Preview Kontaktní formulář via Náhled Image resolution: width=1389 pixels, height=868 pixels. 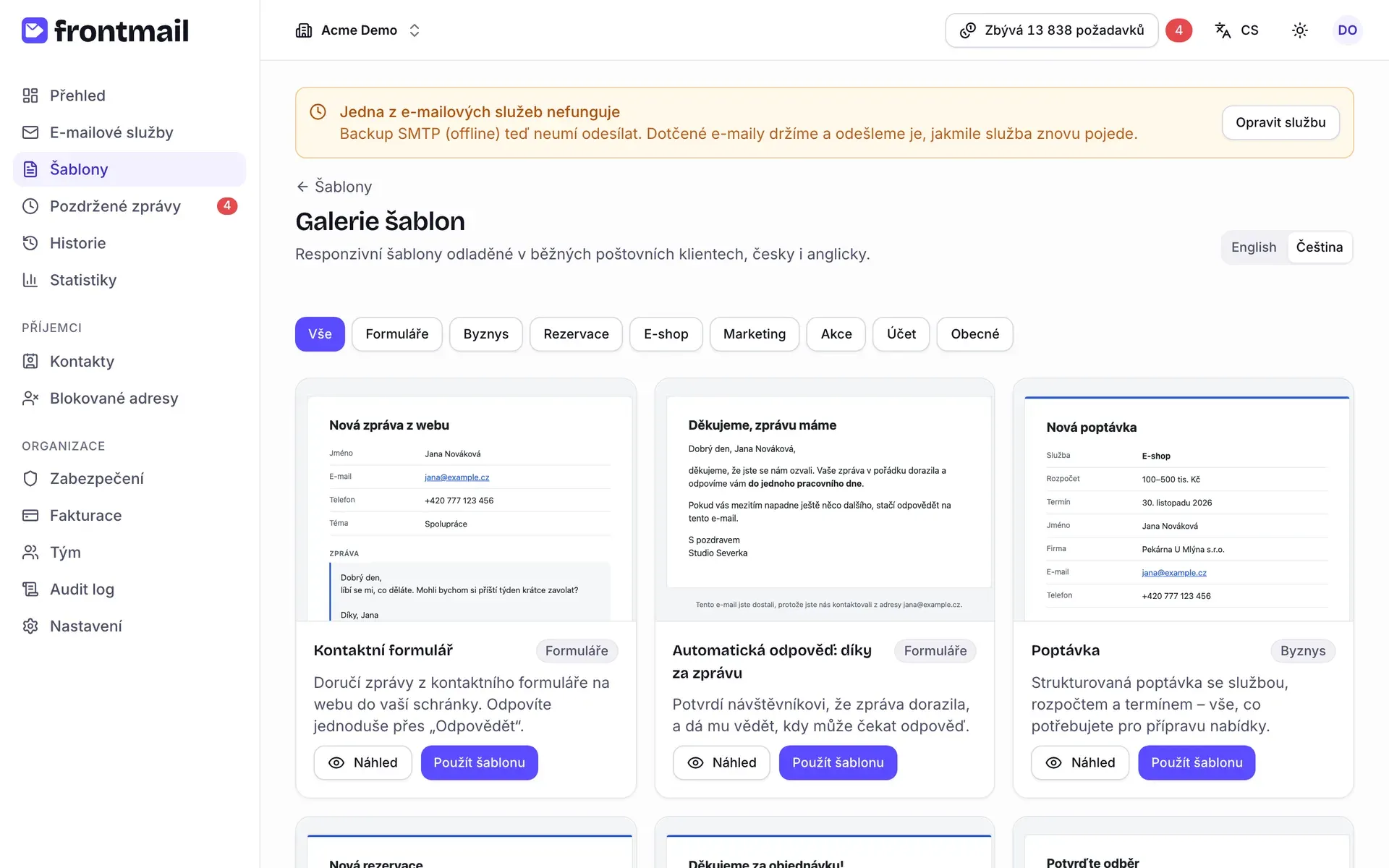[362, 762]
